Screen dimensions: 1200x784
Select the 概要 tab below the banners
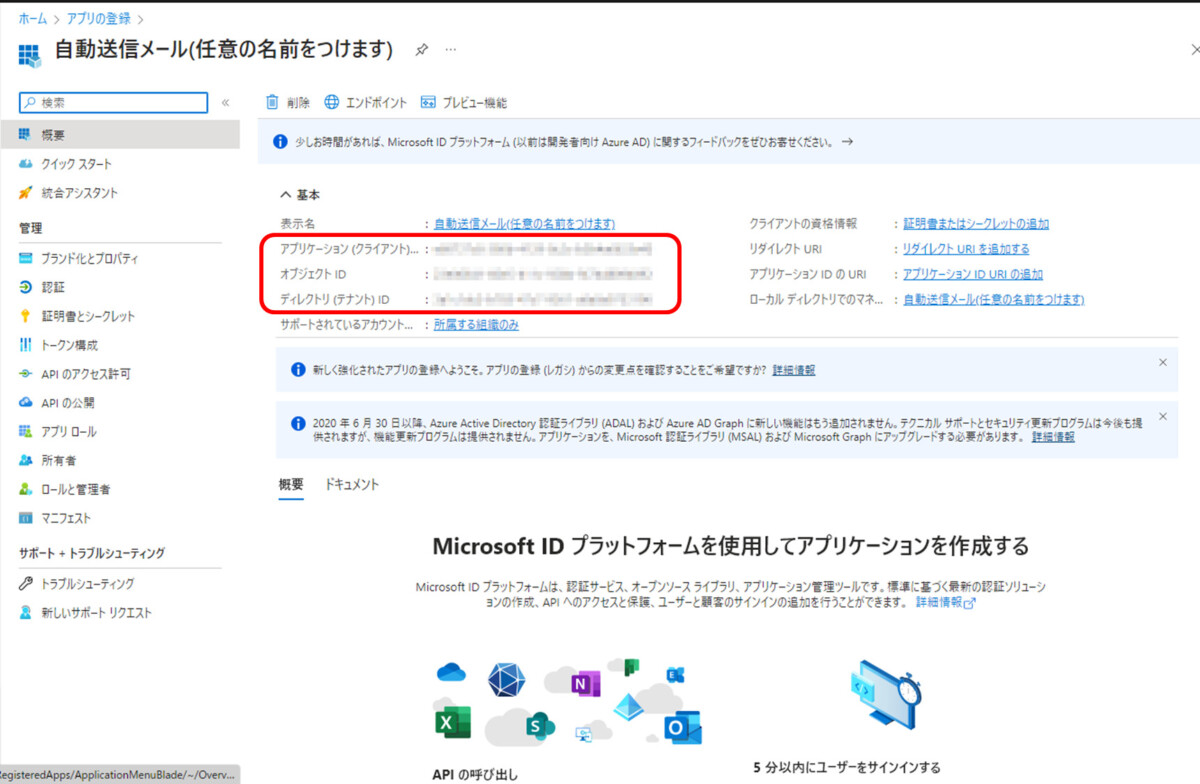tap(291, 484)
